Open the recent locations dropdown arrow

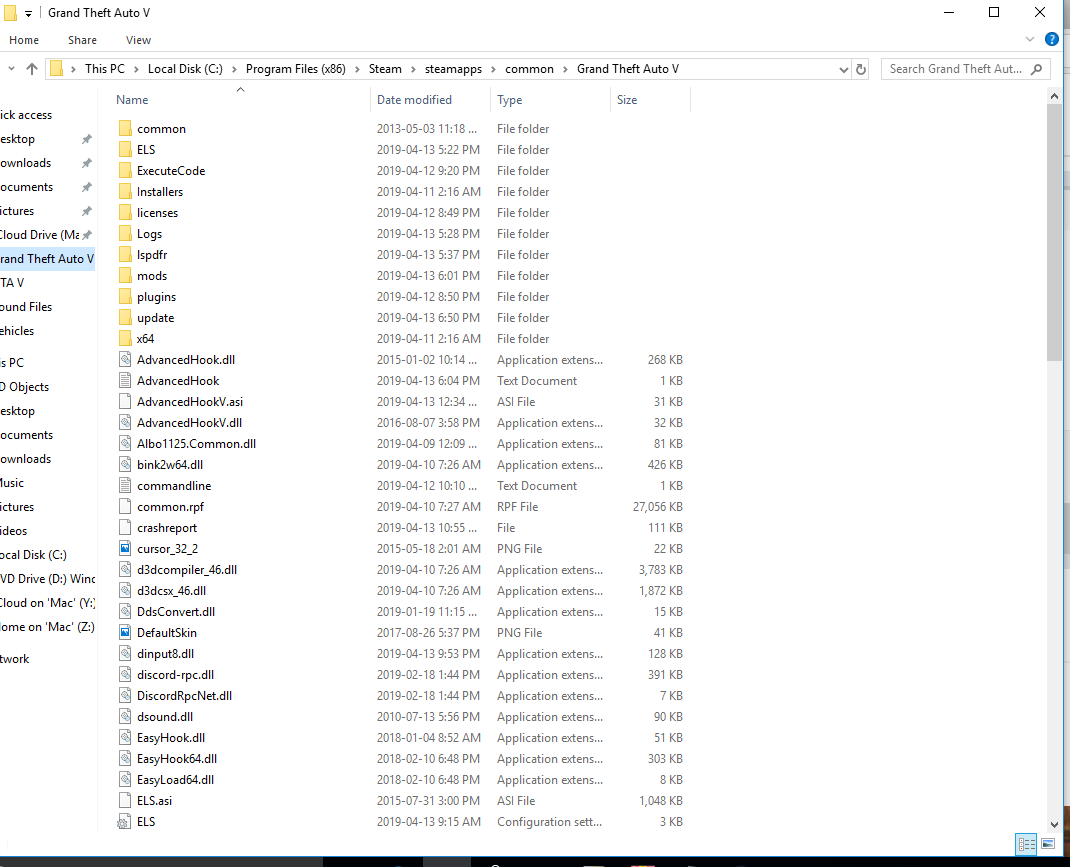click(11, 69)
